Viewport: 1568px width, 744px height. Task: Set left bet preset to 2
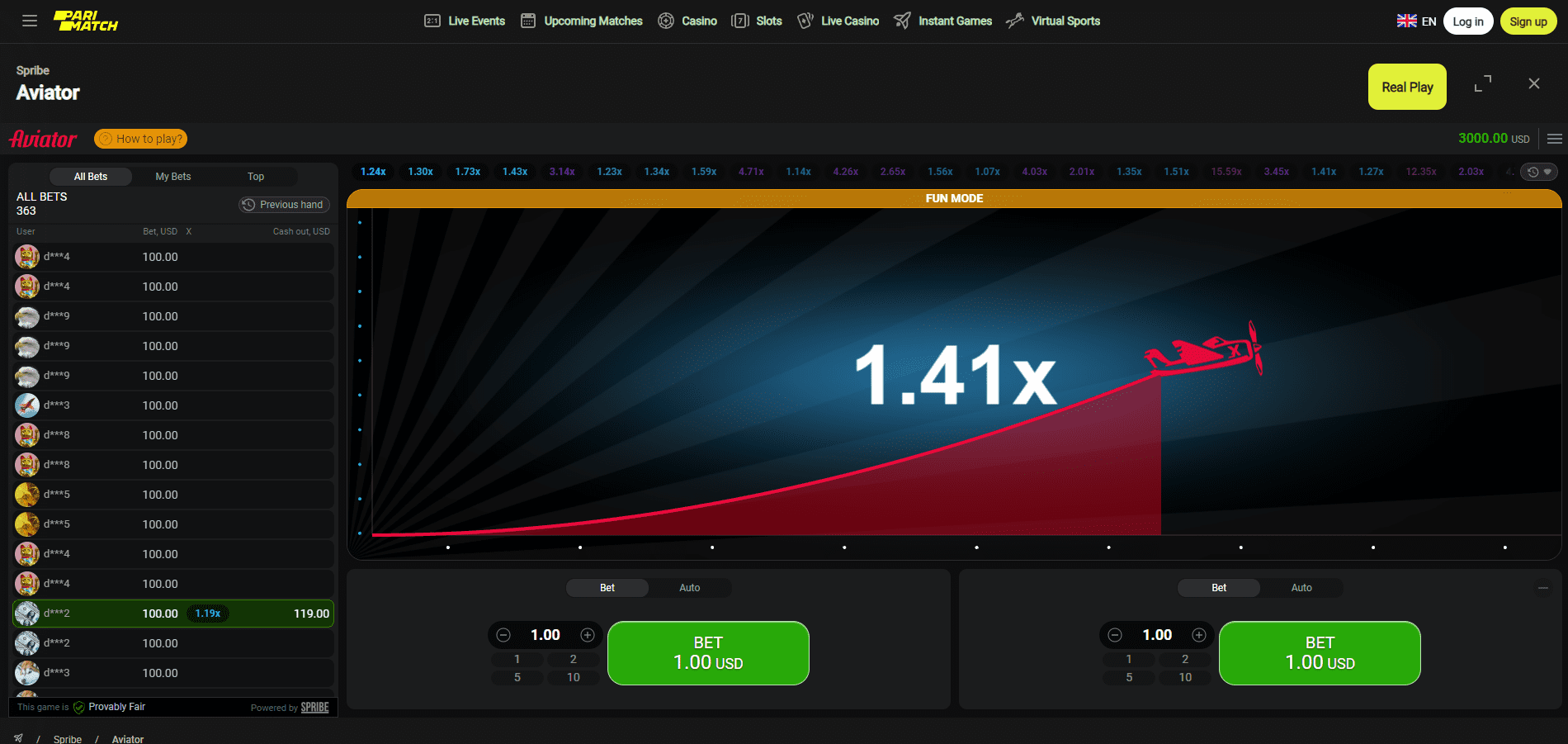click(574, 660)
